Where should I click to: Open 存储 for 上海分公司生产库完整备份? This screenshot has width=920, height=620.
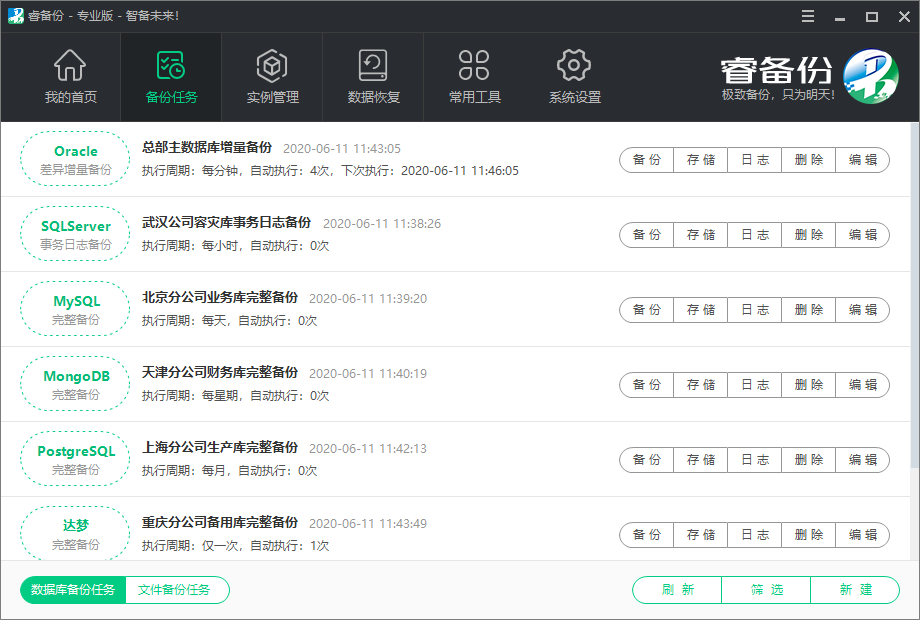click(x=701, y=460)
